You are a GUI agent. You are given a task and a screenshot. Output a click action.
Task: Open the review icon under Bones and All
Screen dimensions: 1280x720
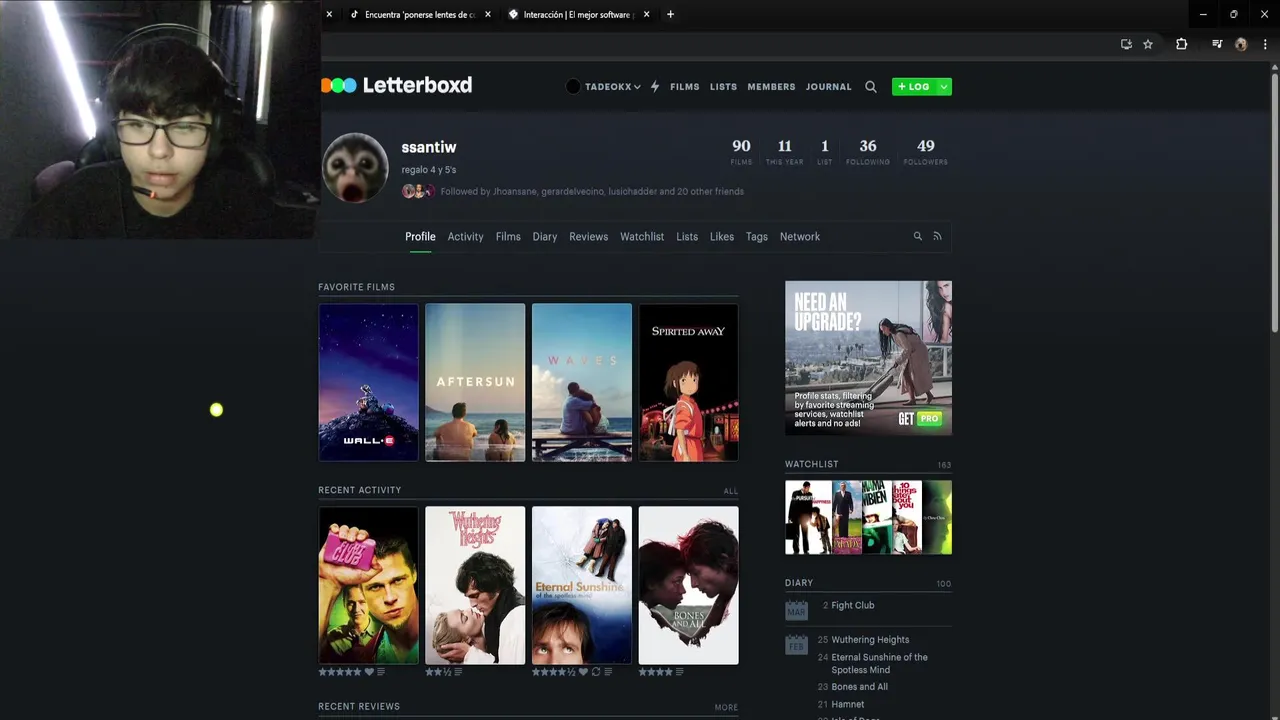[680, 672]
